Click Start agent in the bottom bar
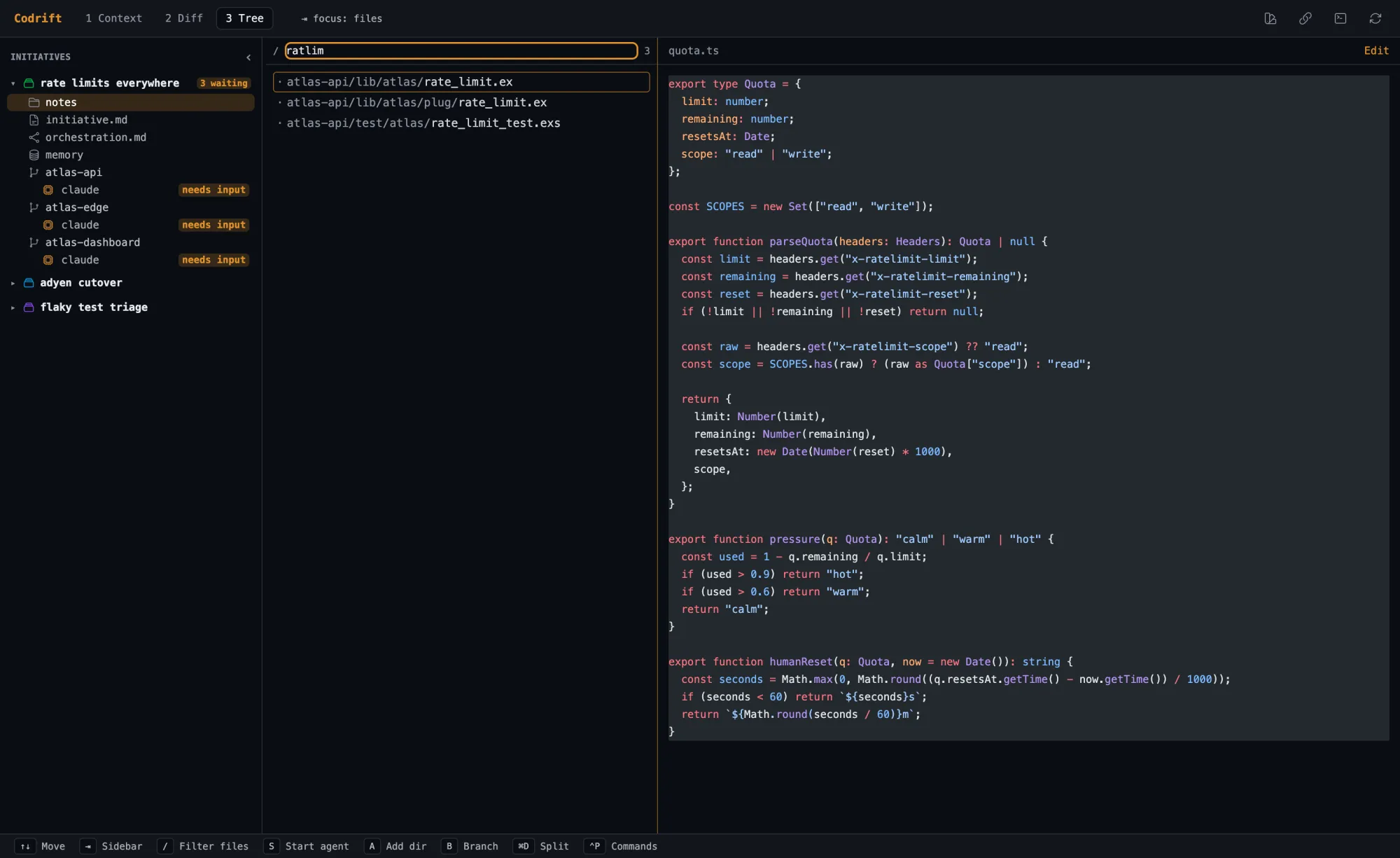The image size is (1400, 858). click(317, 846)
